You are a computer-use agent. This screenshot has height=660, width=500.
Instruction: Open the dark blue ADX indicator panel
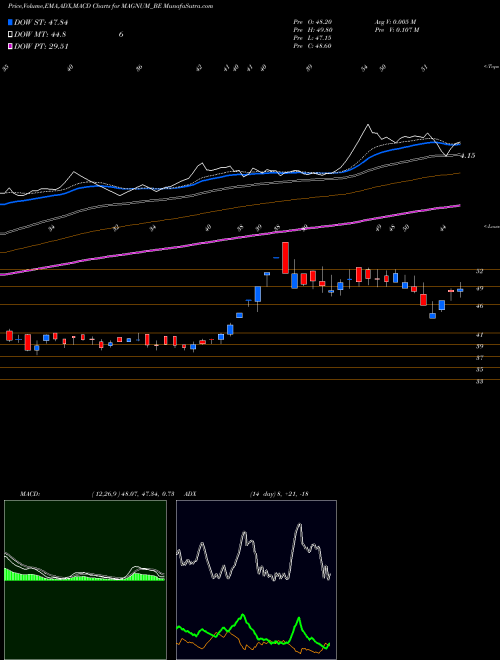256,580
